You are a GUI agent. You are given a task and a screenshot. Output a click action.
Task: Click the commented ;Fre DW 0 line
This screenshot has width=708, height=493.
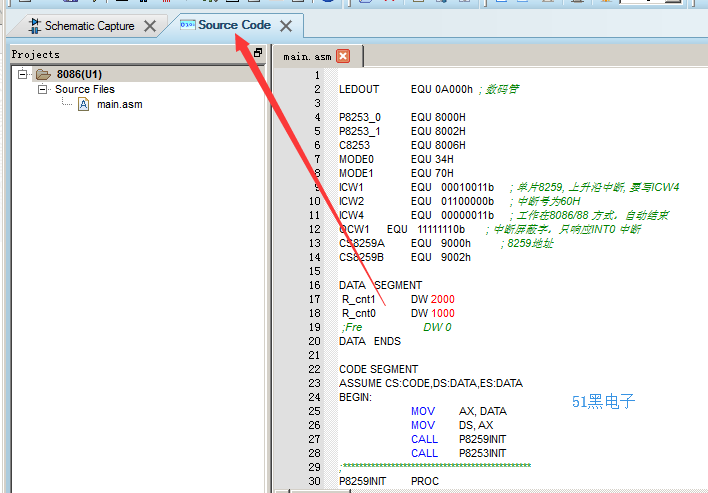(396, 327)
